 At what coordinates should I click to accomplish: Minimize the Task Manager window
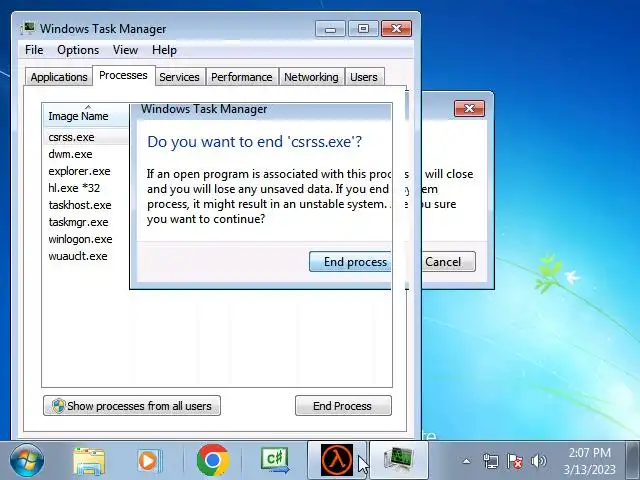330,29
